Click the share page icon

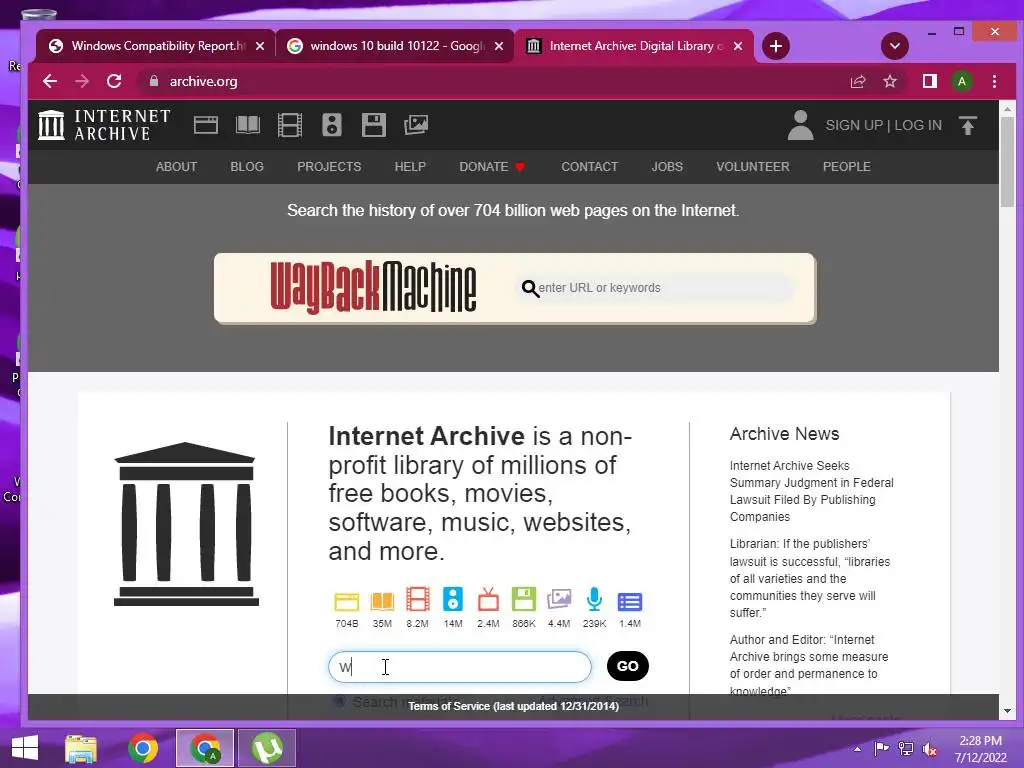[x=858, y=81]
